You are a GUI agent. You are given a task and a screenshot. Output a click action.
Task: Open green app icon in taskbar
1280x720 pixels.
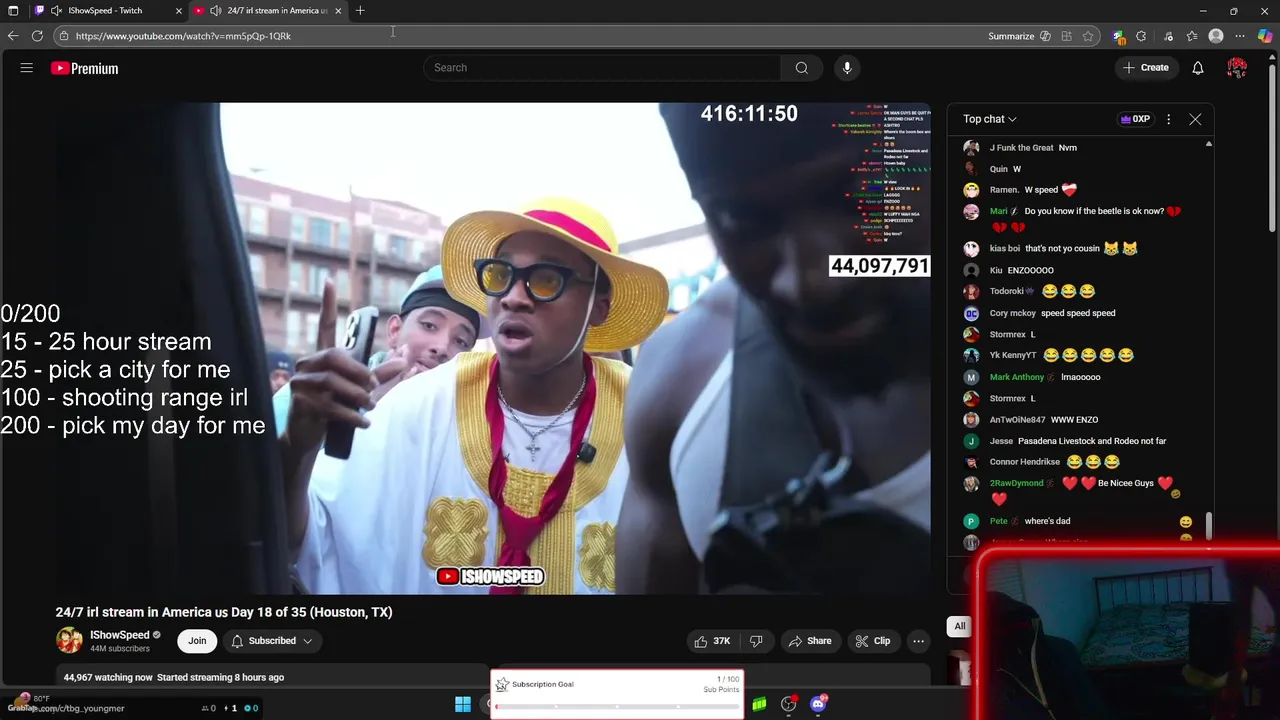[760, 705]
